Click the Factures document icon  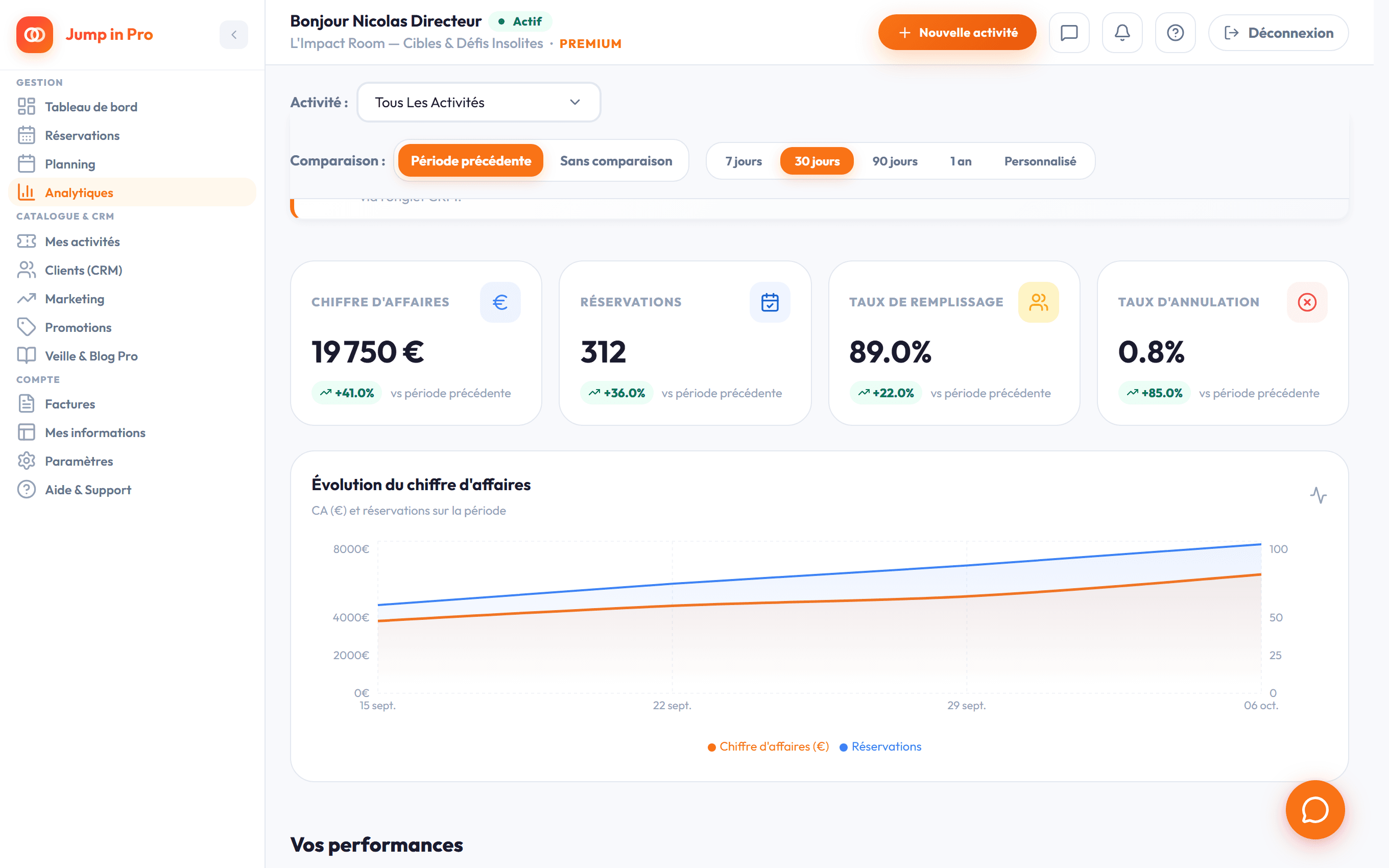click(x=27, y=403)
